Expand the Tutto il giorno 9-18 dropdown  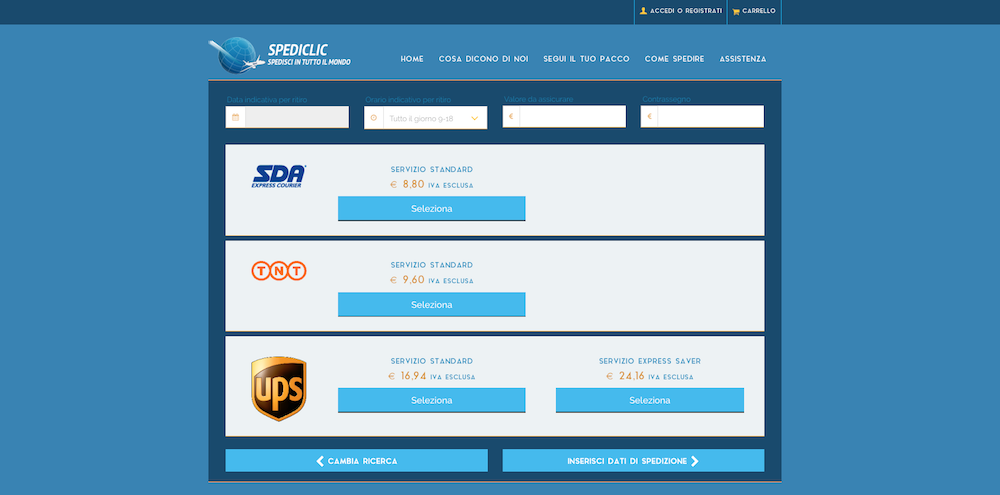point(425,118)
